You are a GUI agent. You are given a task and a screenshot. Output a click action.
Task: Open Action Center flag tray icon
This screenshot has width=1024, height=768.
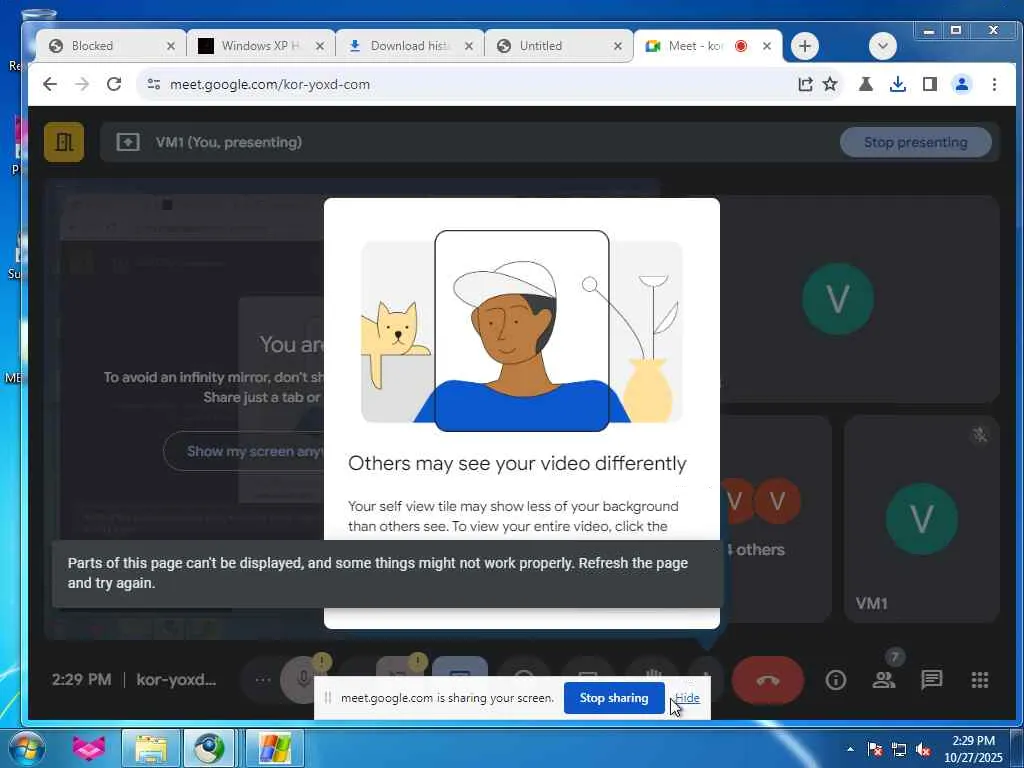(x=875, y=749)
